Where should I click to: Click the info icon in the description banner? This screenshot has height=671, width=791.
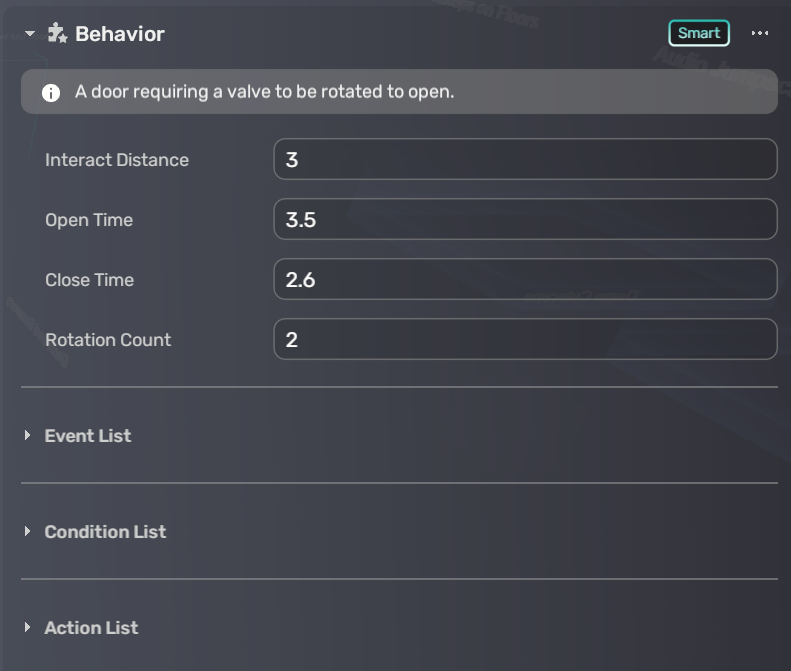click(51, 93)
